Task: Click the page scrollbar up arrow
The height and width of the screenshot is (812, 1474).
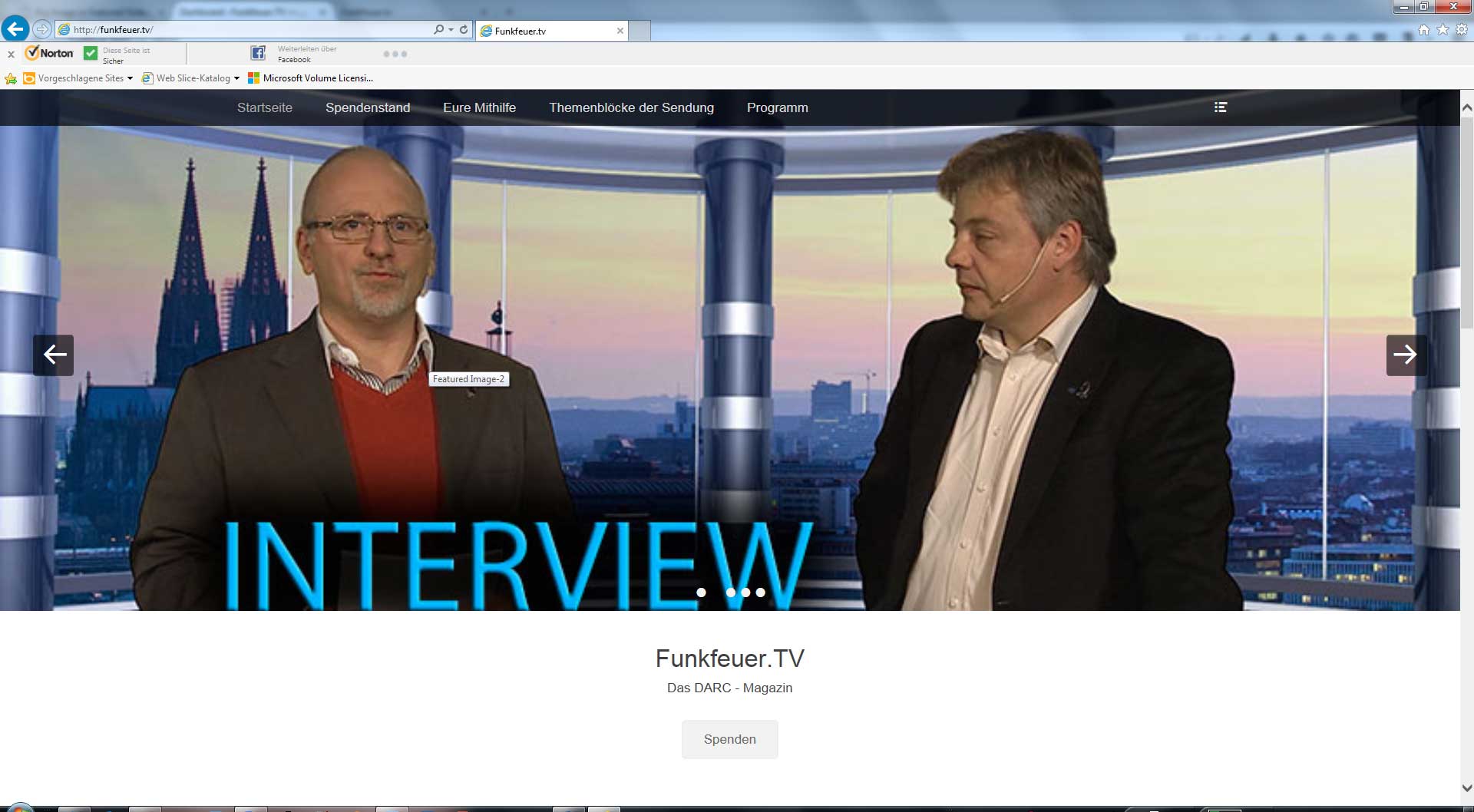Action: (1467, 108)
